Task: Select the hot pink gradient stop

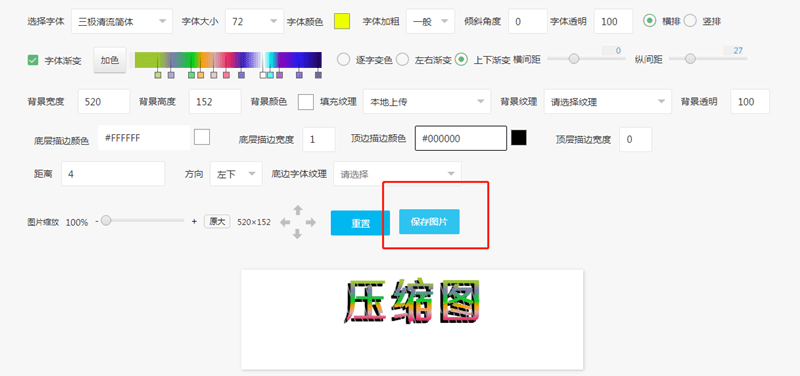Action: tap(226, 75)
